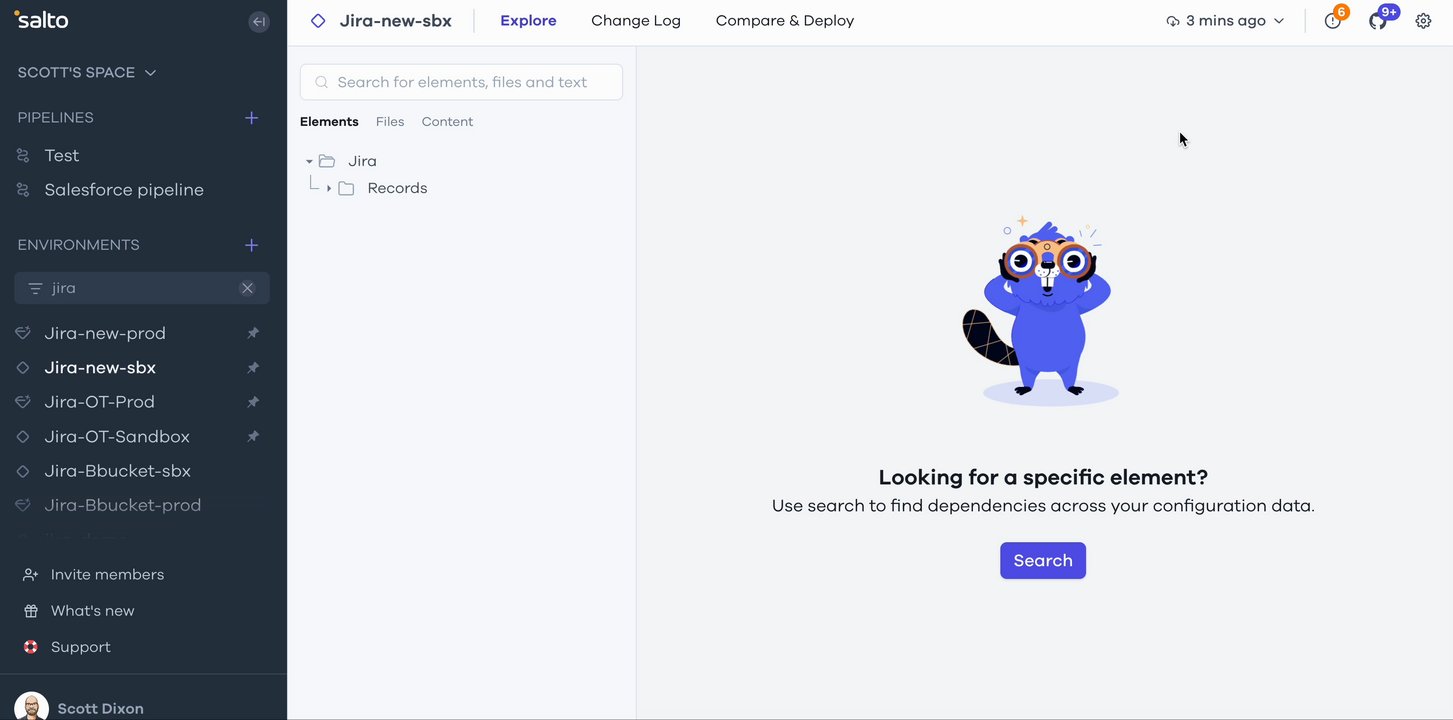Open the Jira-new-prod environment
Screen dimensions: 1453x720
105,333
